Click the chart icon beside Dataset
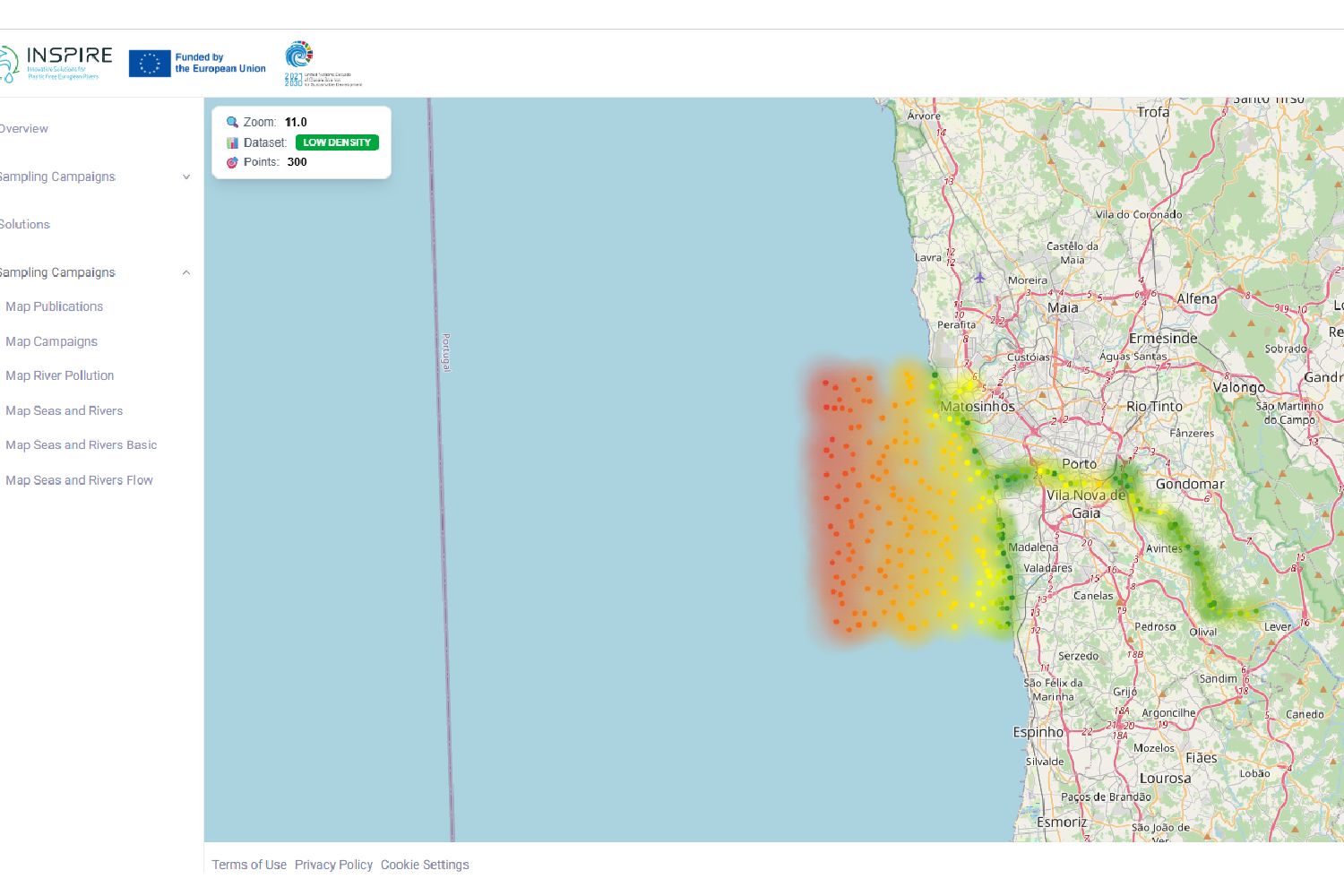Image resolution: width=1344 pixels, height=896 pixels. 232,142
